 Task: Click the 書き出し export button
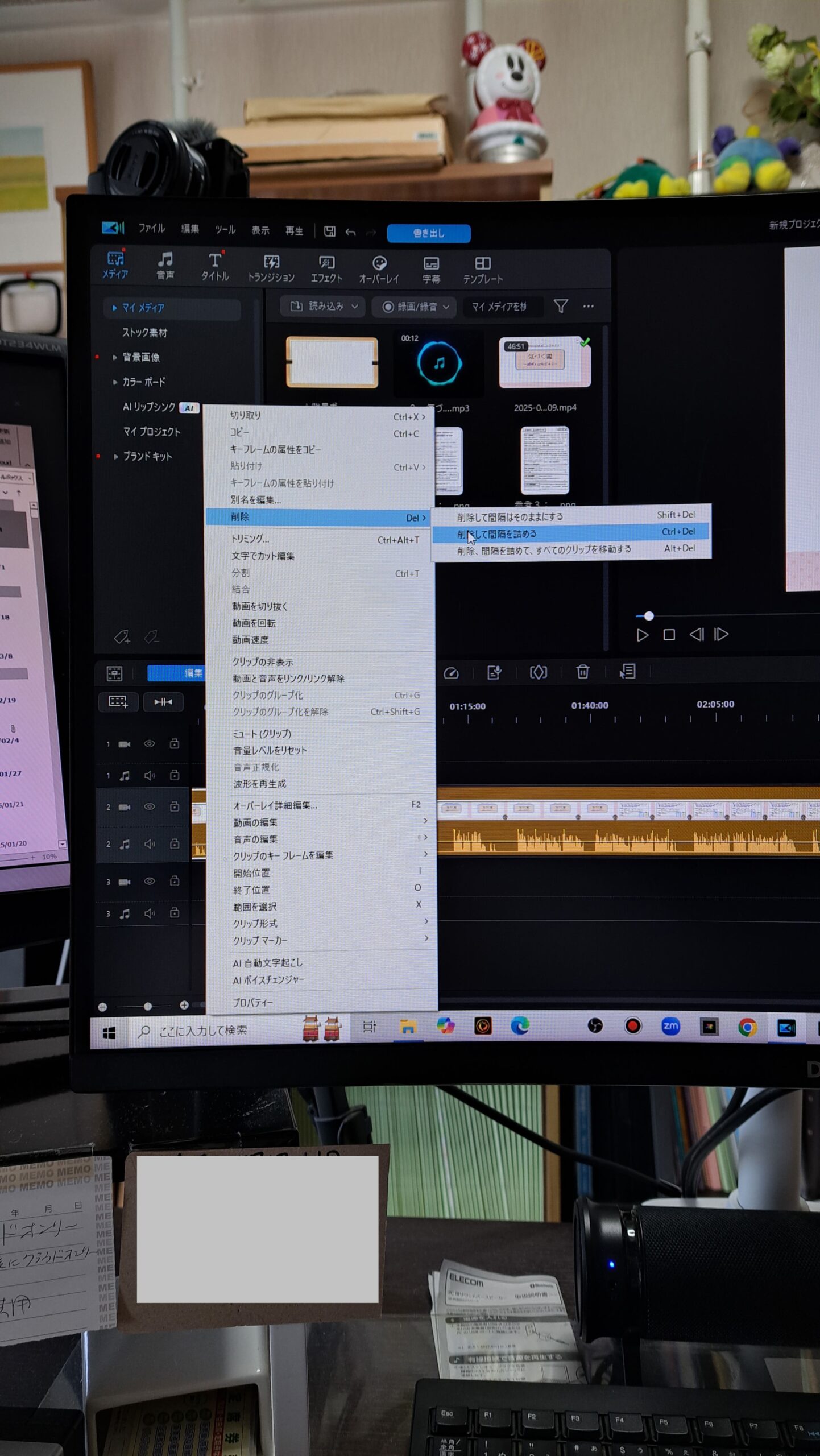(429, 233)
